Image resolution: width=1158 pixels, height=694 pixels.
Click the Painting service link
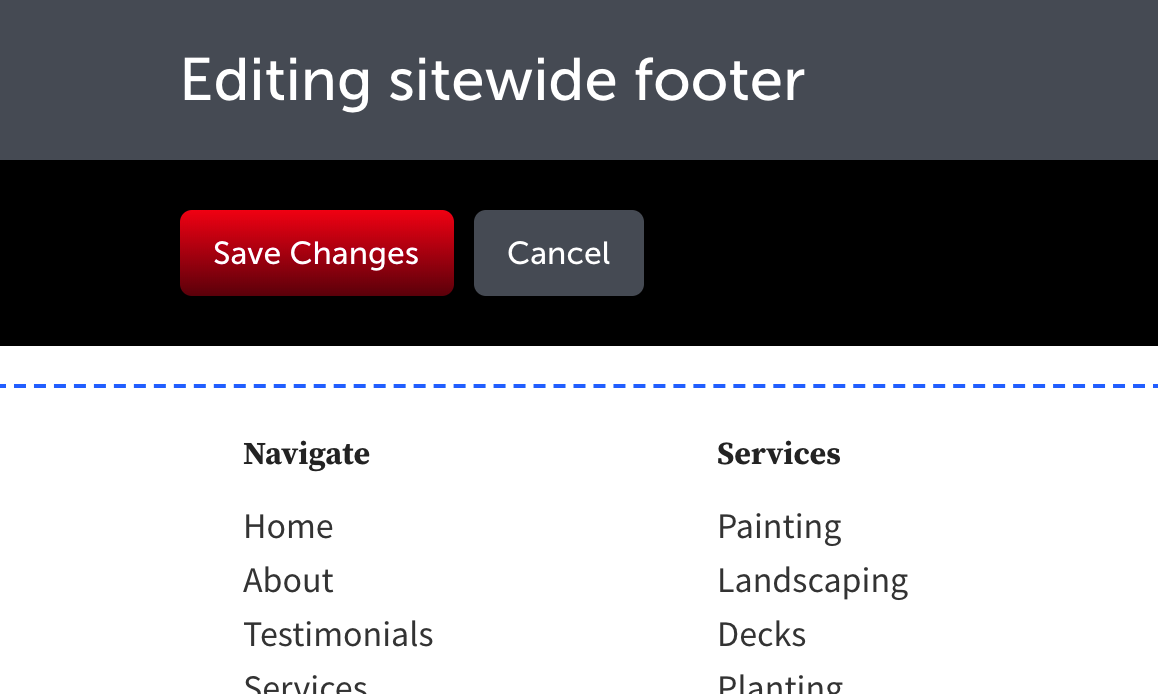pos(779,526)
